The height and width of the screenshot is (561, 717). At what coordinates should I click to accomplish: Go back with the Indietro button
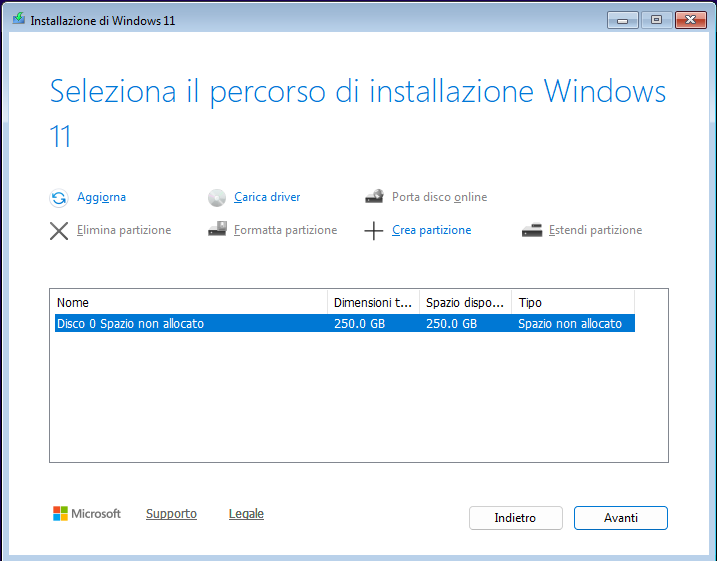click(x=515, y=518)
